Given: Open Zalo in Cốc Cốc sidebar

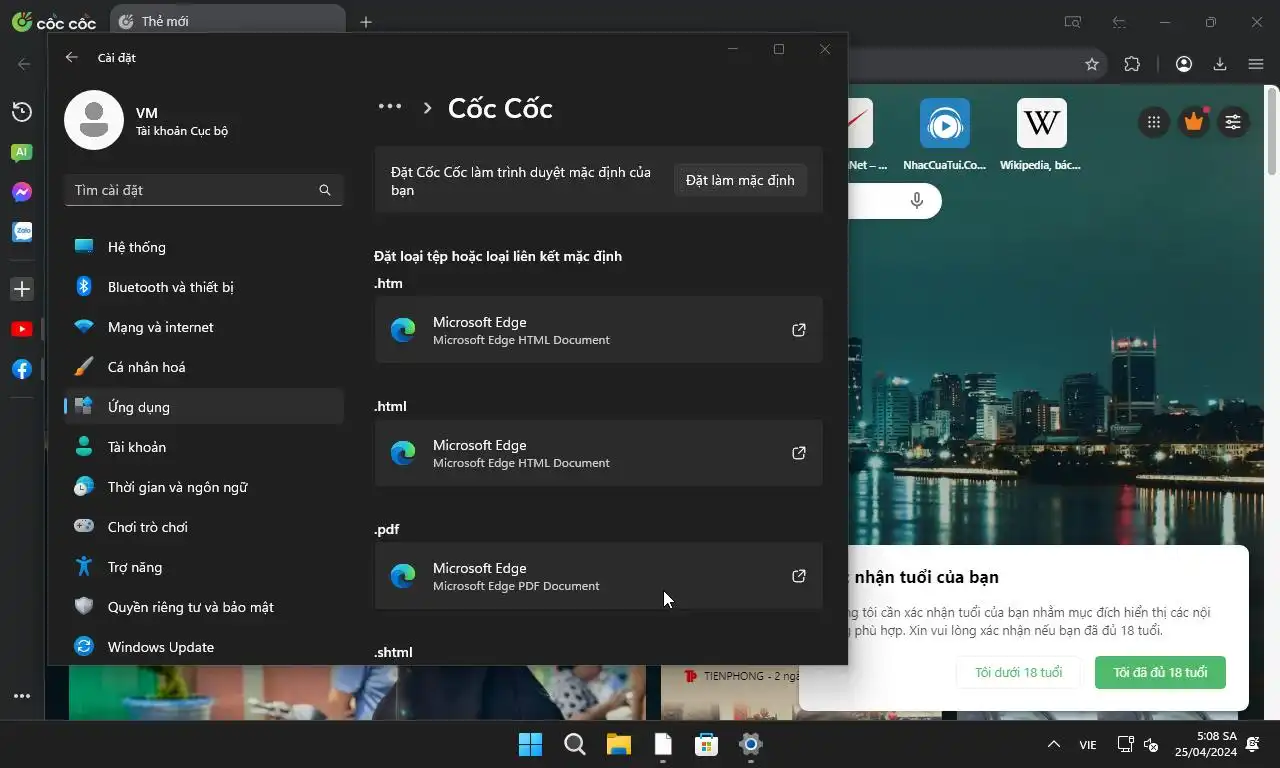Looking at the screenshot, I should tap(21, 232).
